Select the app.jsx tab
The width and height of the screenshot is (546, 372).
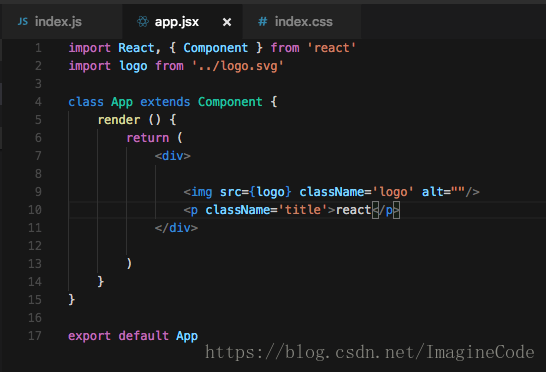click(x=182, y=22)
